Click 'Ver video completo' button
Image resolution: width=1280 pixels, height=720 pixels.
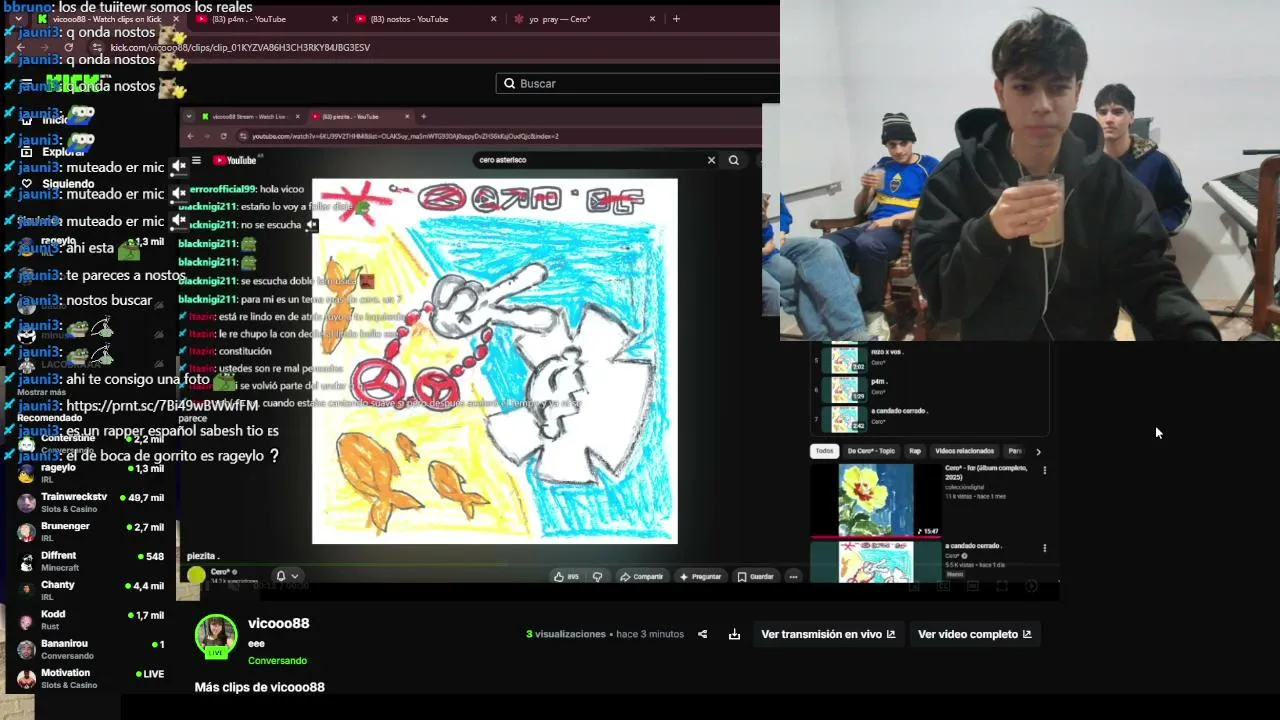tap(974, 634)
